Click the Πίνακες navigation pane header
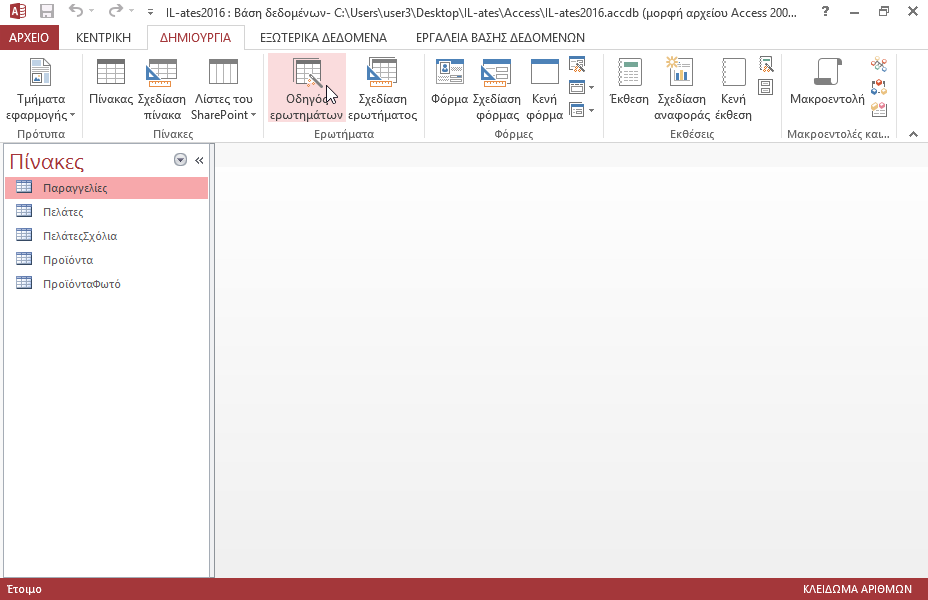Image resolution: width=928 pixels, height=600 pixels. click(47, 161)
